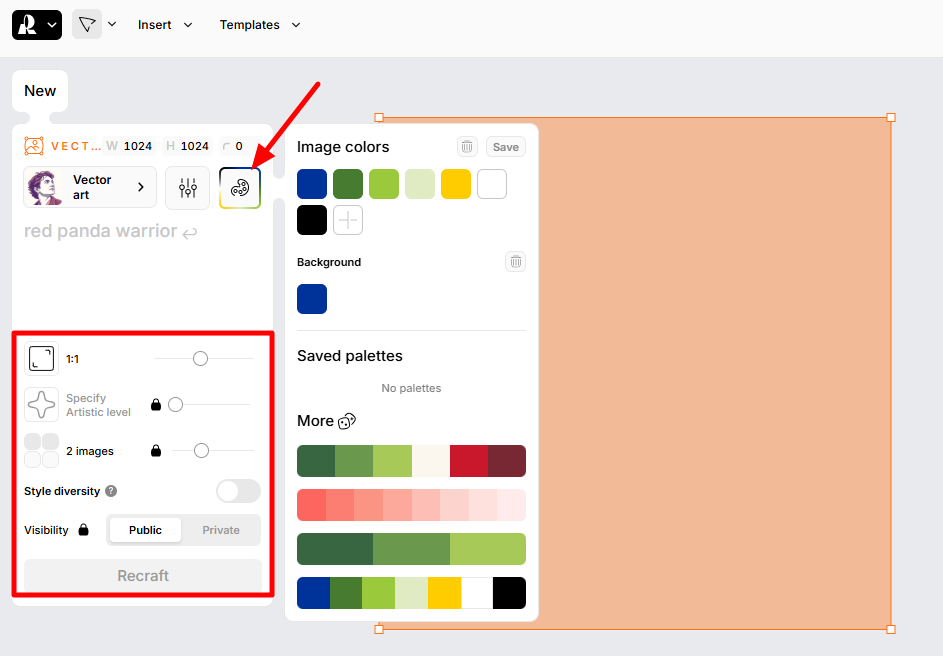Add a new image color with plus

(x=348, y=220)
